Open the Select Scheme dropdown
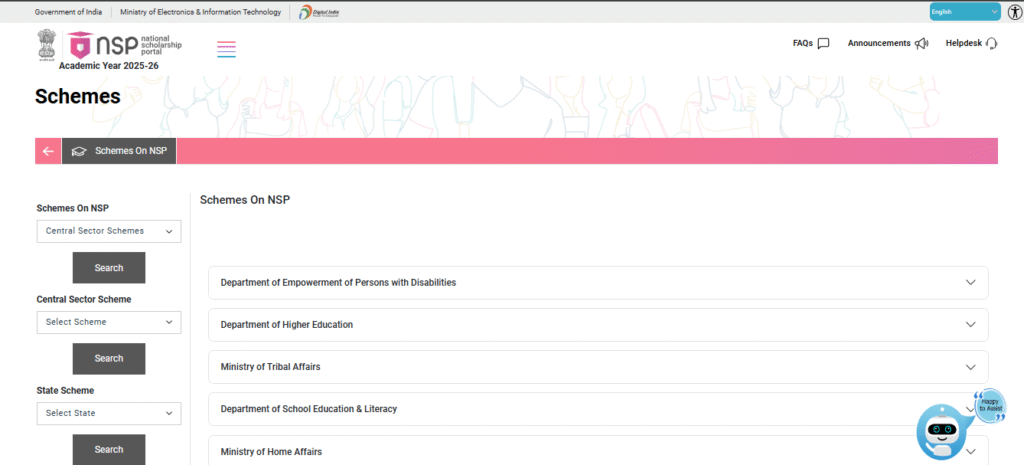This screenshot has height=465, width=1024. coord(108,322)
